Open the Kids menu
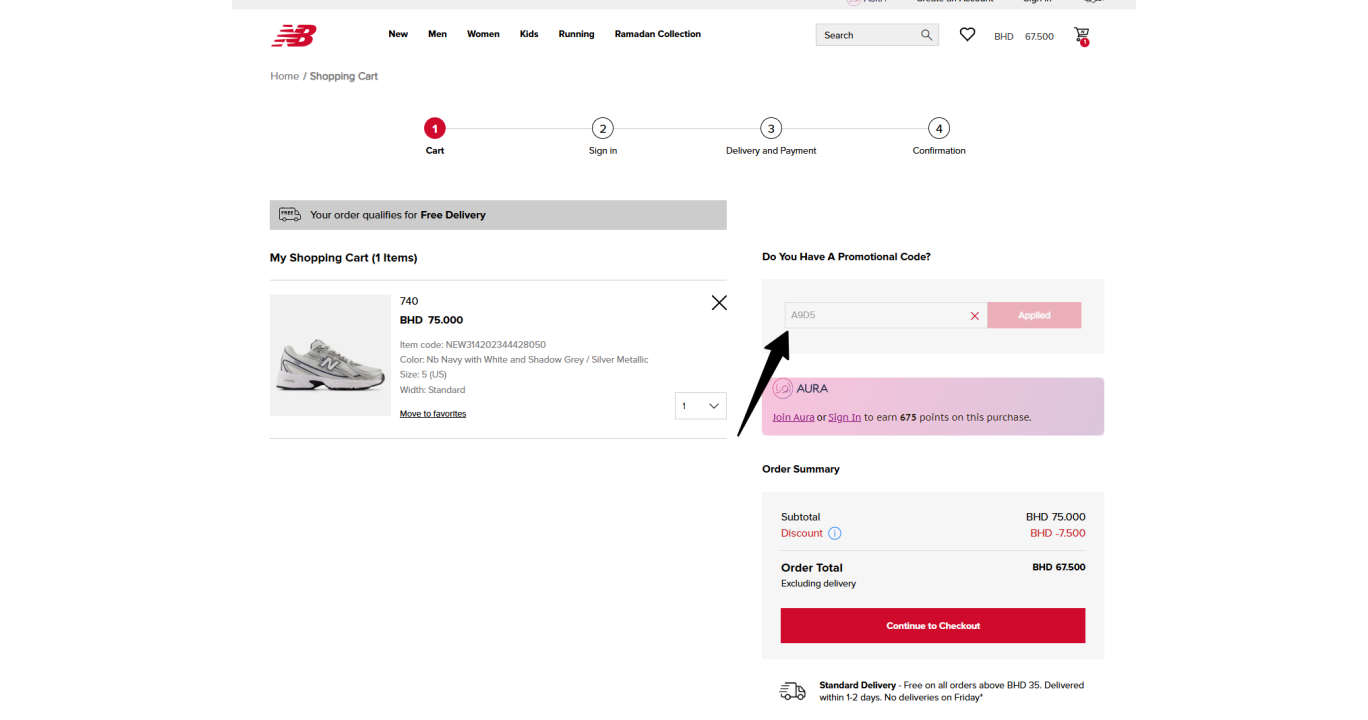Image resolution: width=1368 pixels, height=720 pixels. point(529,34)
